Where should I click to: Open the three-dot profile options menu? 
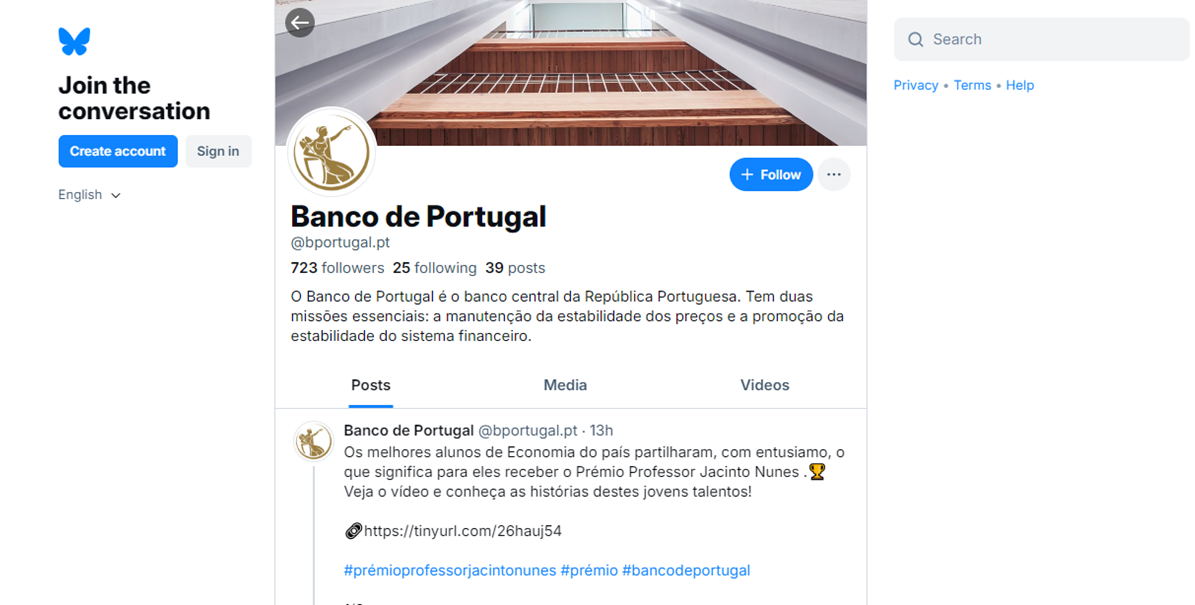[x=834, y=174]
